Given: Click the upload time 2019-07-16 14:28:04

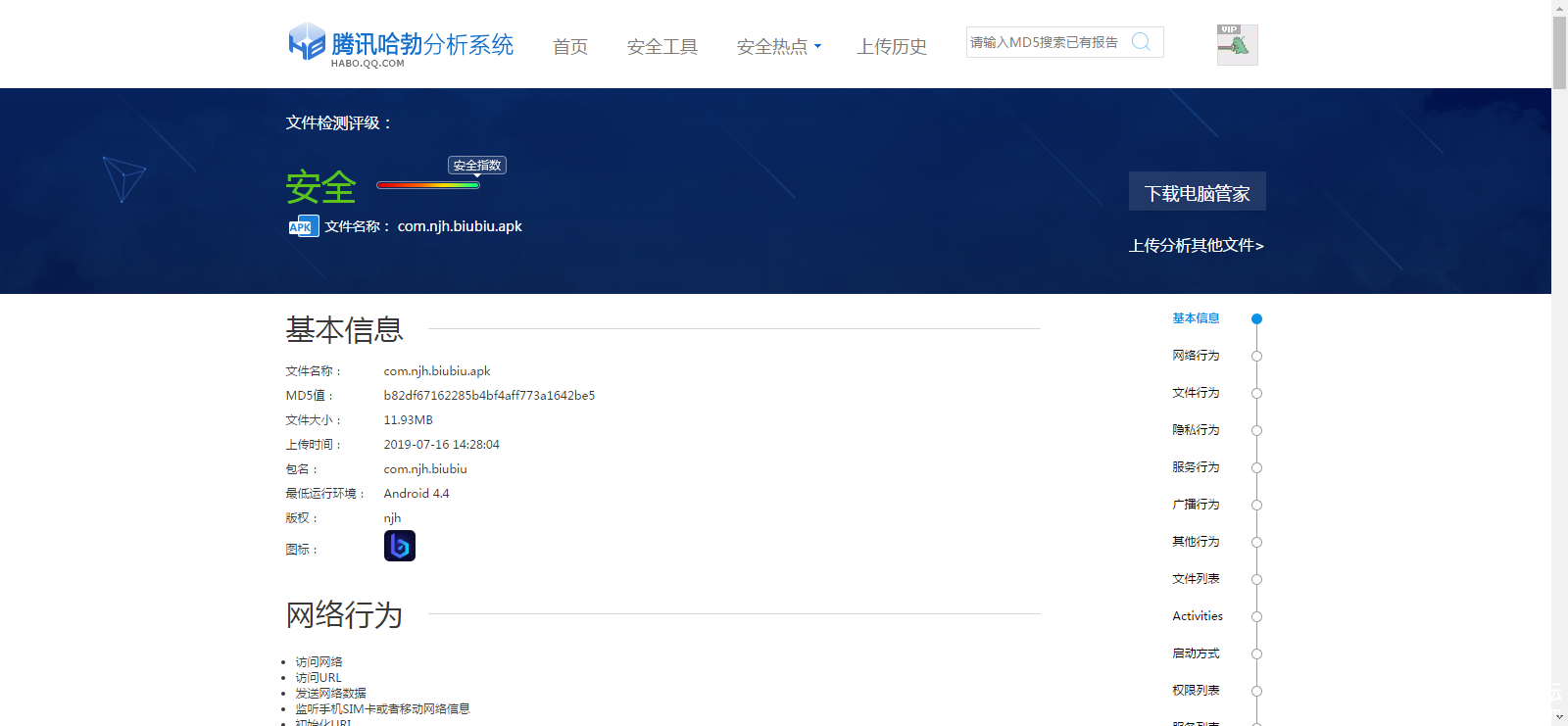Looking at the screenshot, I should tap(441, 445).
